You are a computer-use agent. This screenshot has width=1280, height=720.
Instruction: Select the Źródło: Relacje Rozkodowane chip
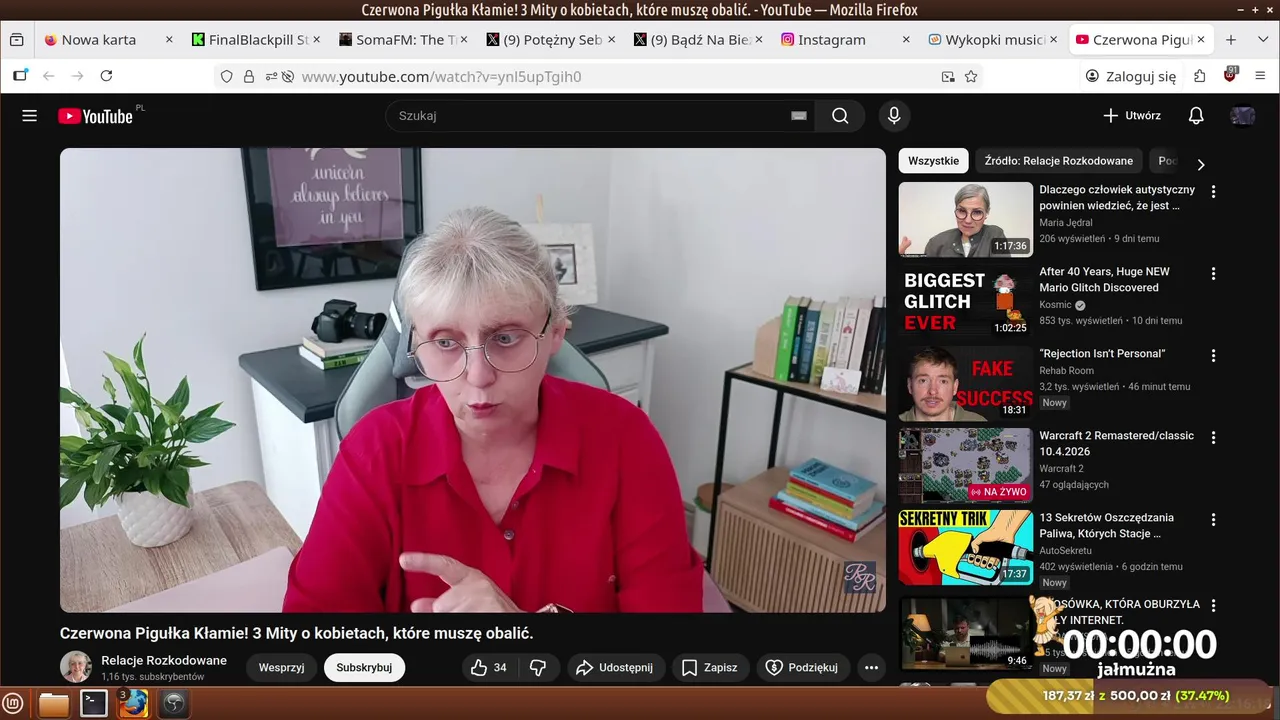click(1058, 161)
